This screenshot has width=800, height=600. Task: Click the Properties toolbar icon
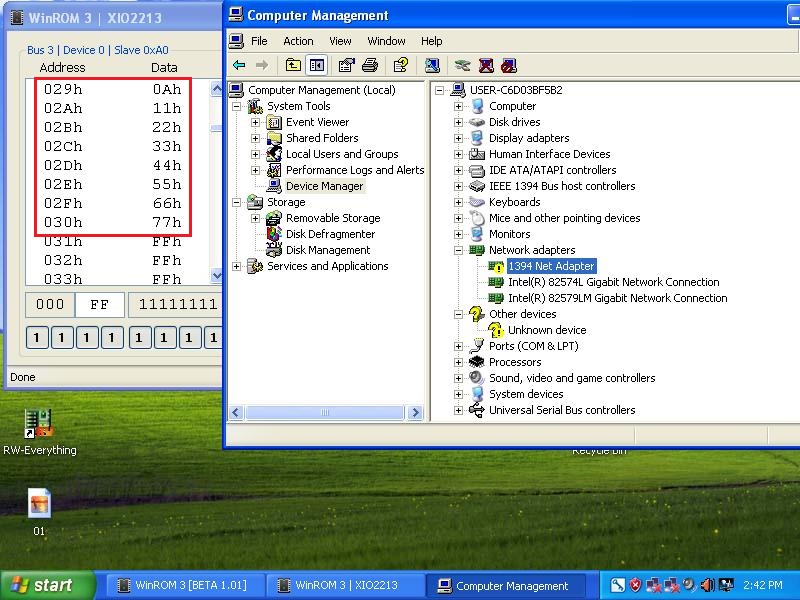(x=346, y=65)
